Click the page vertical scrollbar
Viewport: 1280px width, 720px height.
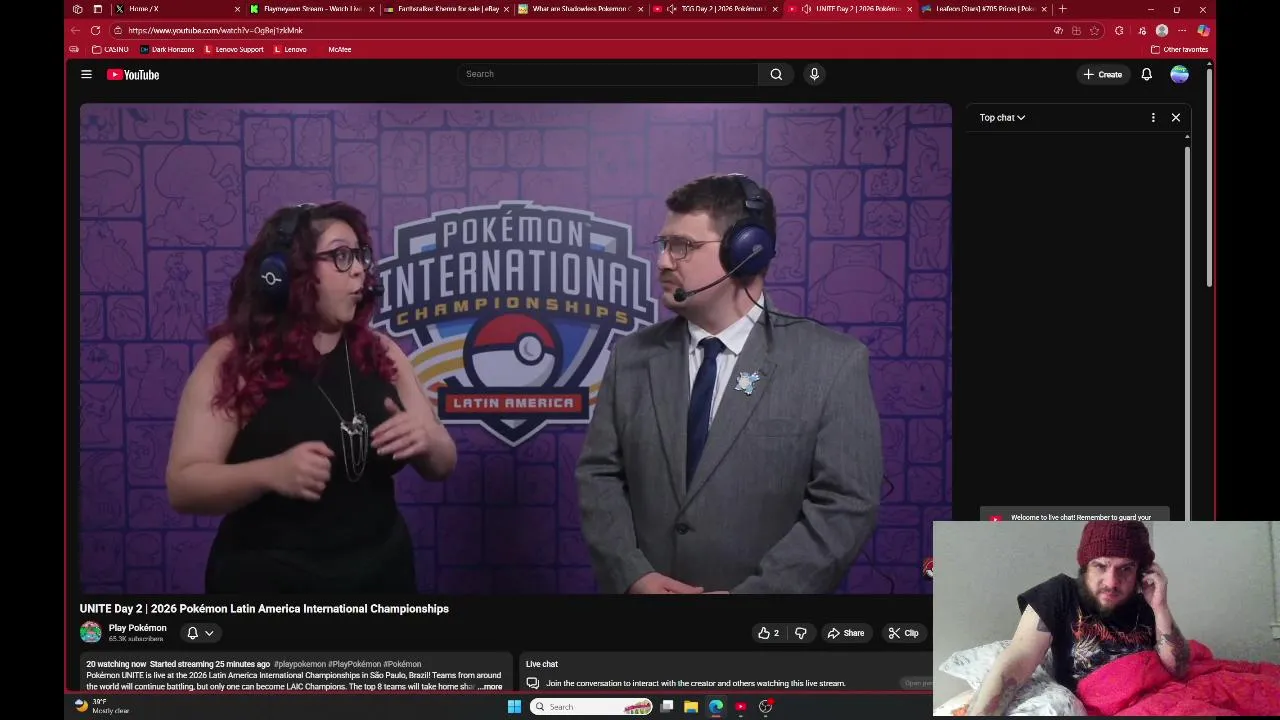1209,180
